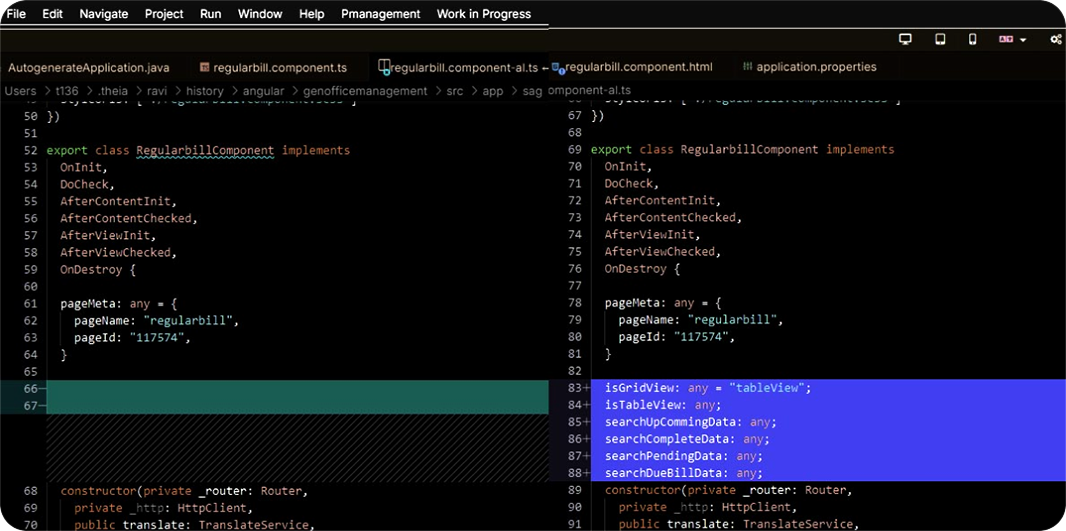Click pageName "regularbill" on left line 62
Screen dimensions: 1066x531
pyautogui.click(x=156, y=321)
